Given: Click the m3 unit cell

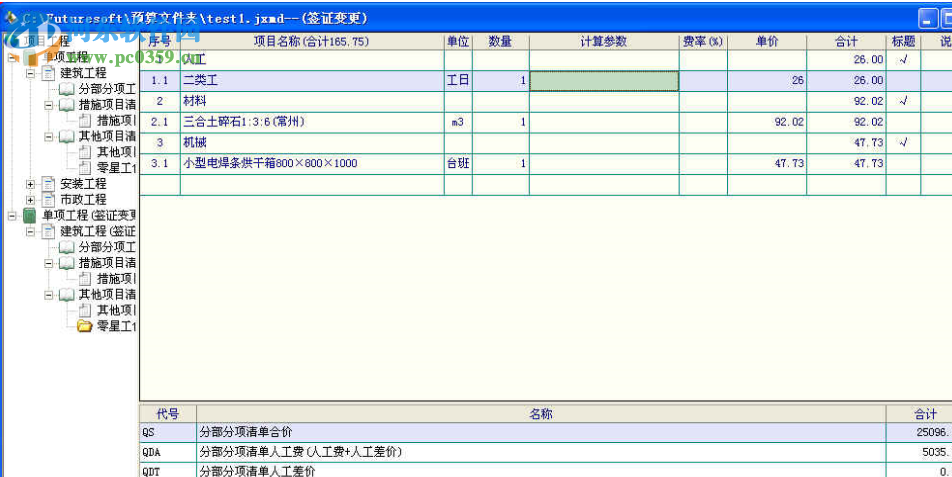Looking at the screenshot, I should (x=458, y=122).
